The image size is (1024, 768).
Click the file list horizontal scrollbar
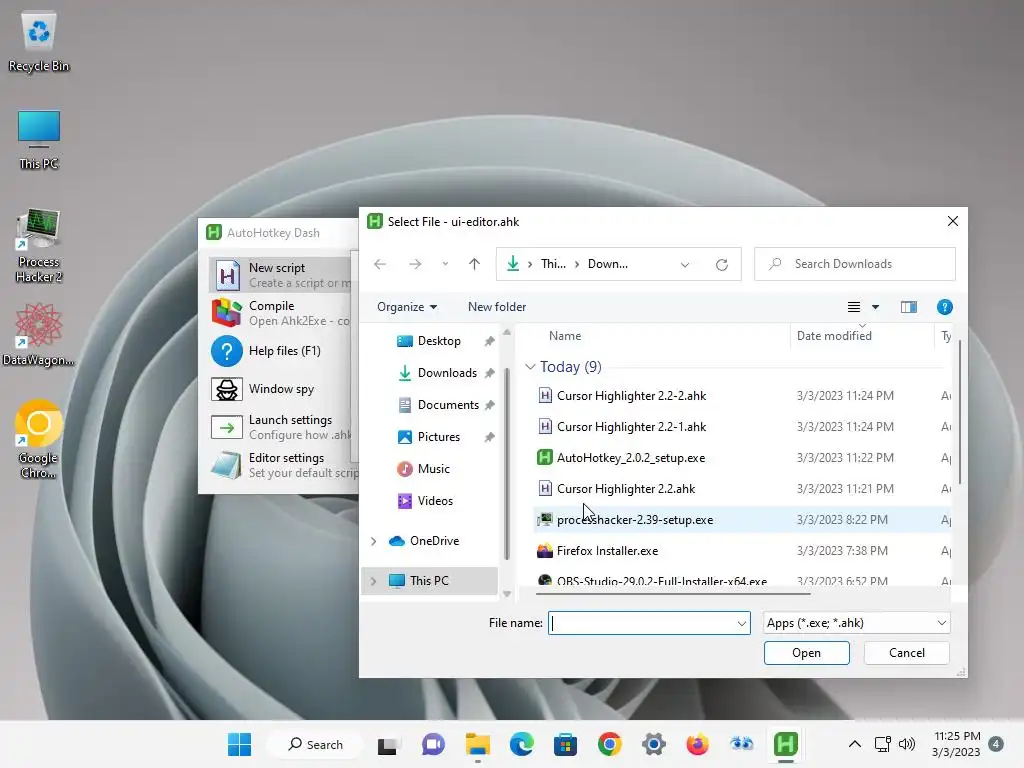coord(673,594)
